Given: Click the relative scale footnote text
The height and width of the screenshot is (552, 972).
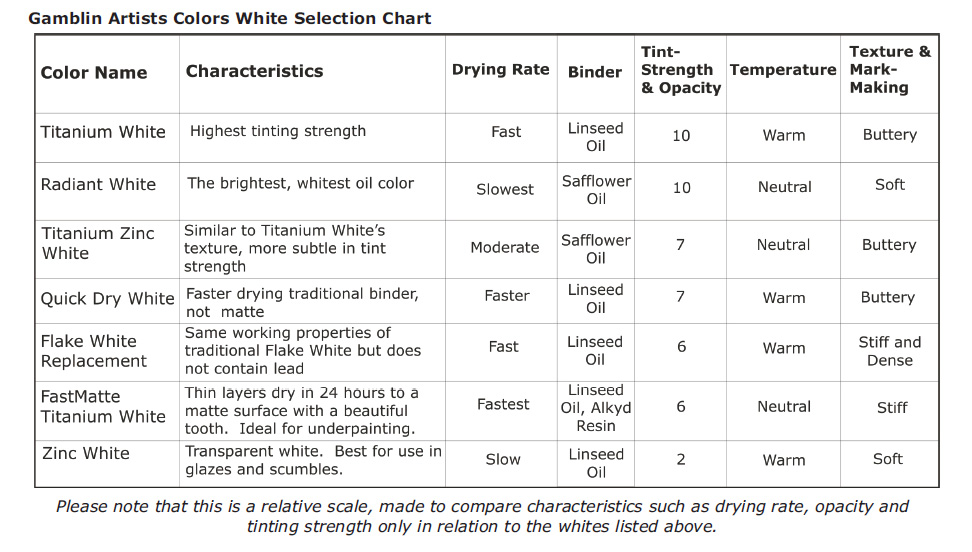Looking at the screenshot, I should [482, 516].
